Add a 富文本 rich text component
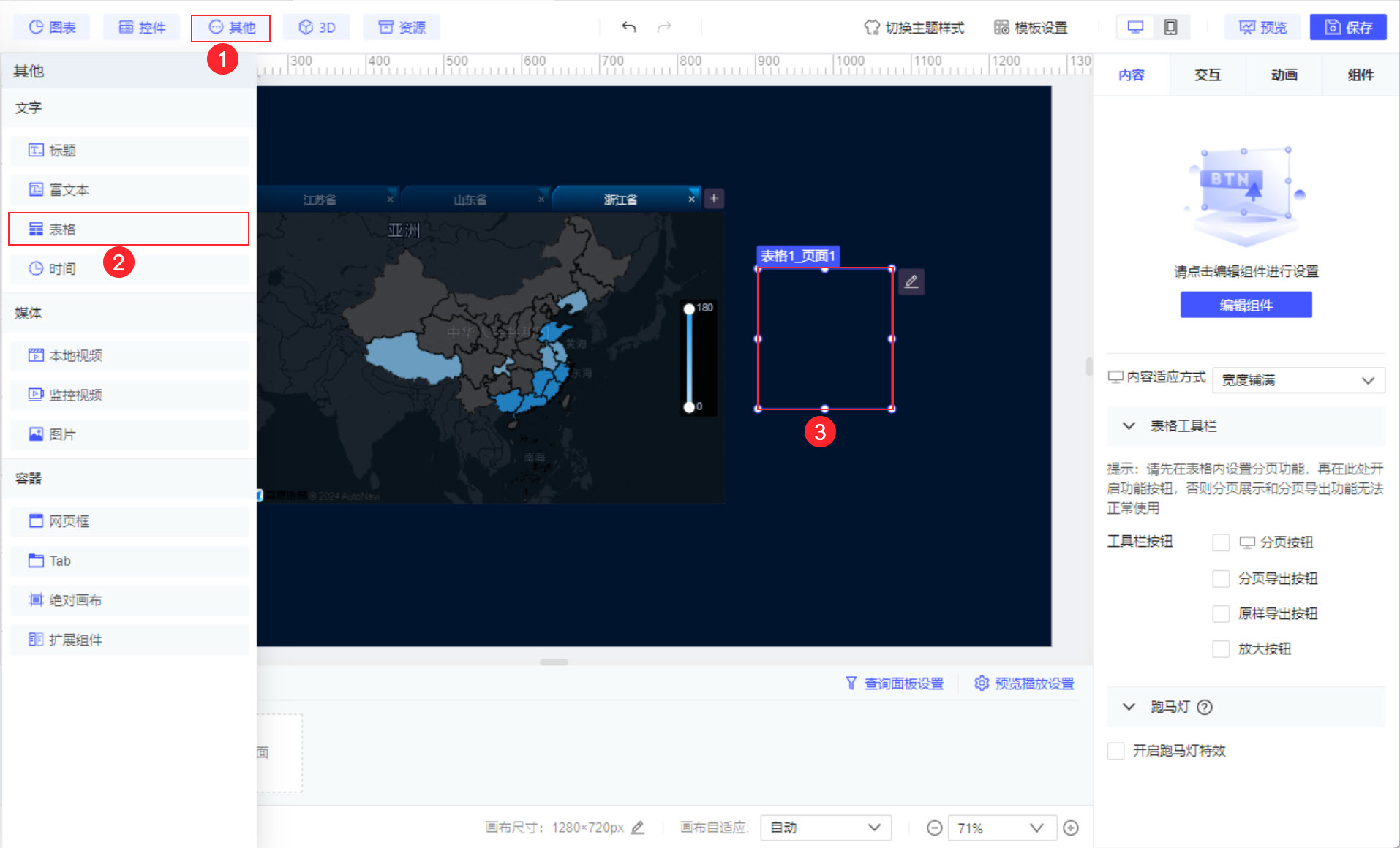1400x848 pixels. 129,190
